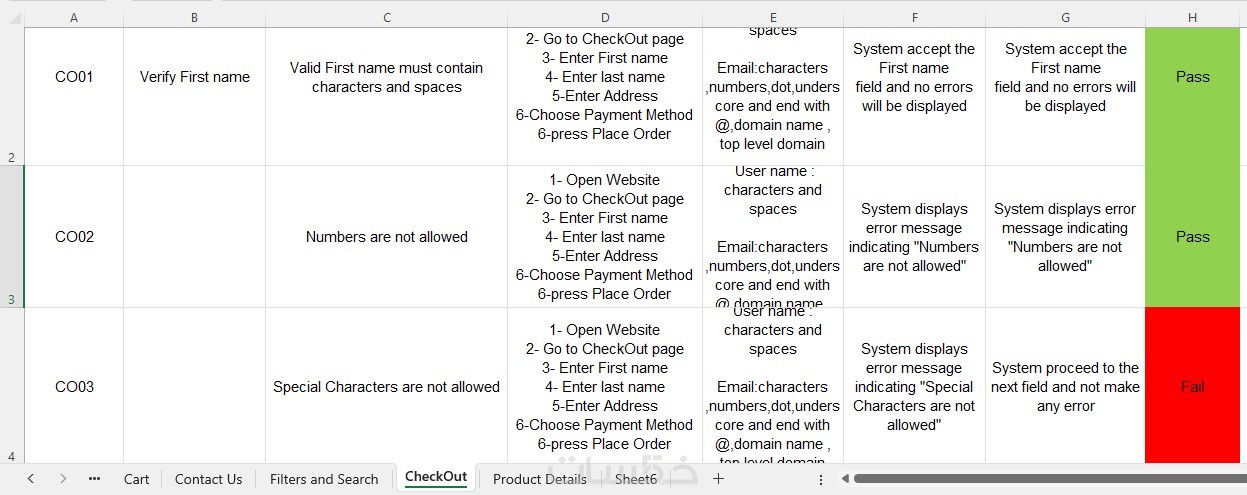Switch to Sheet6 tab

coord(636,479)
